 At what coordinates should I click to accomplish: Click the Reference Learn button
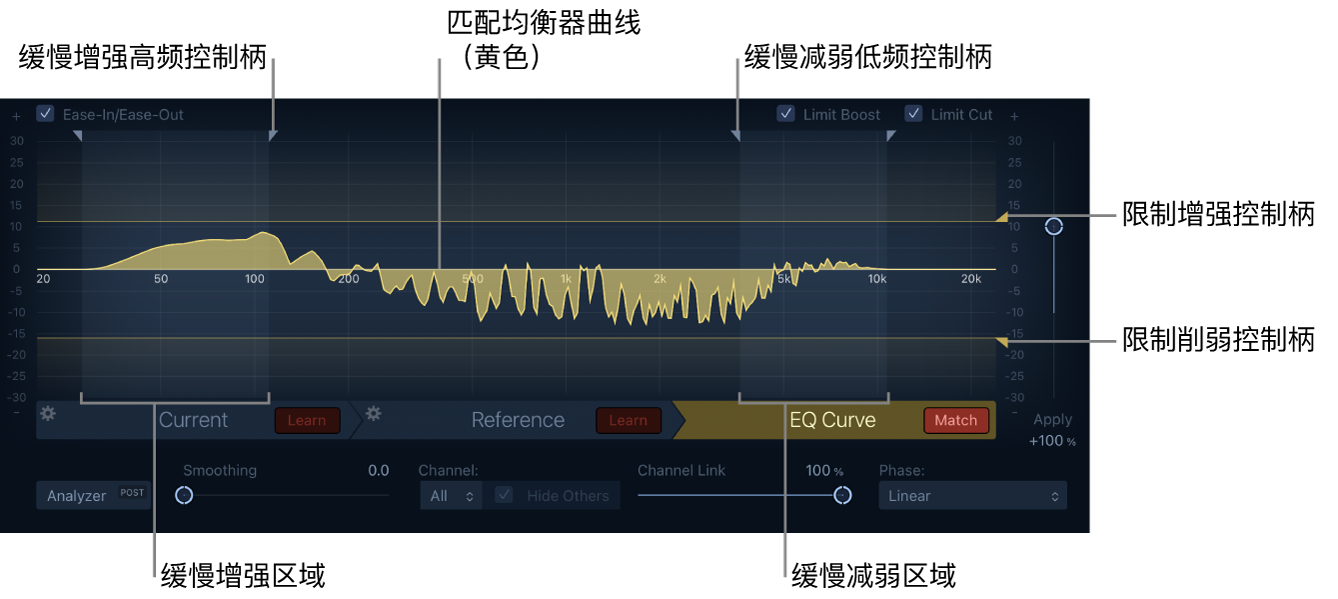pos(628,420)
